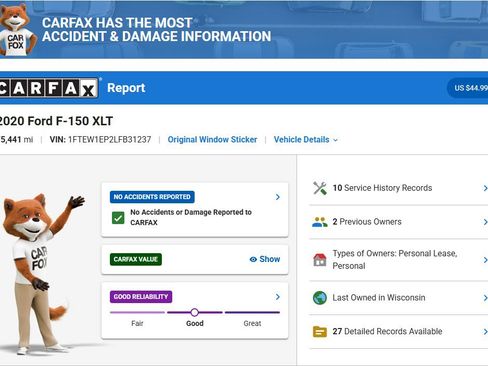The width and height of the screenshot is (488, 366).
Task: Open 10 Service History Records
Action: coord(399,188)
